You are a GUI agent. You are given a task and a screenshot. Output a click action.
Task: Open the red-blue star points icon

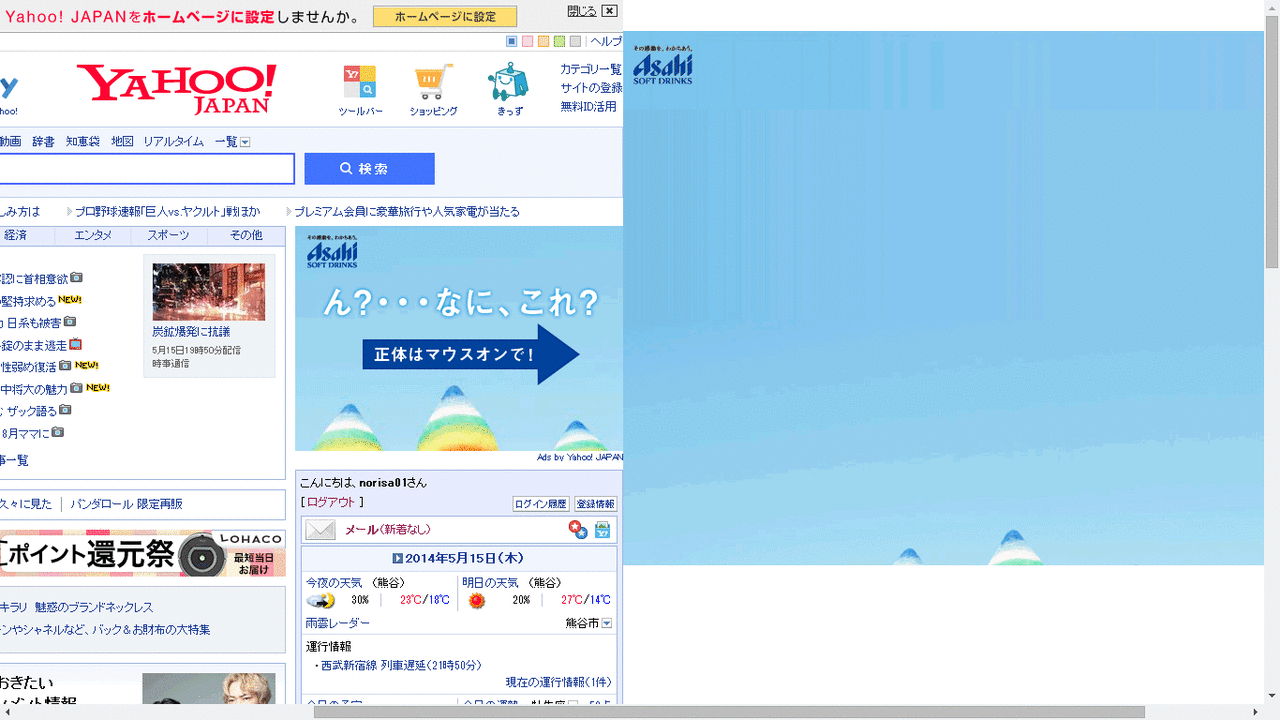click(x=578, y=530)
